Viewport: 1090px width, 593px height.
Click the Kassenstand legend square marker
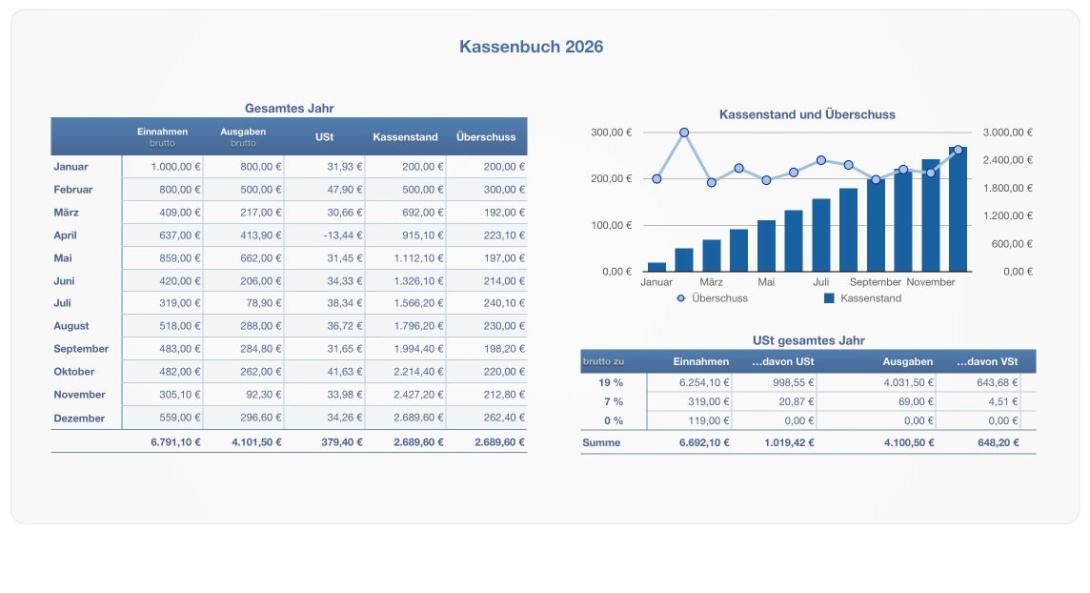[x=829, y=298]
